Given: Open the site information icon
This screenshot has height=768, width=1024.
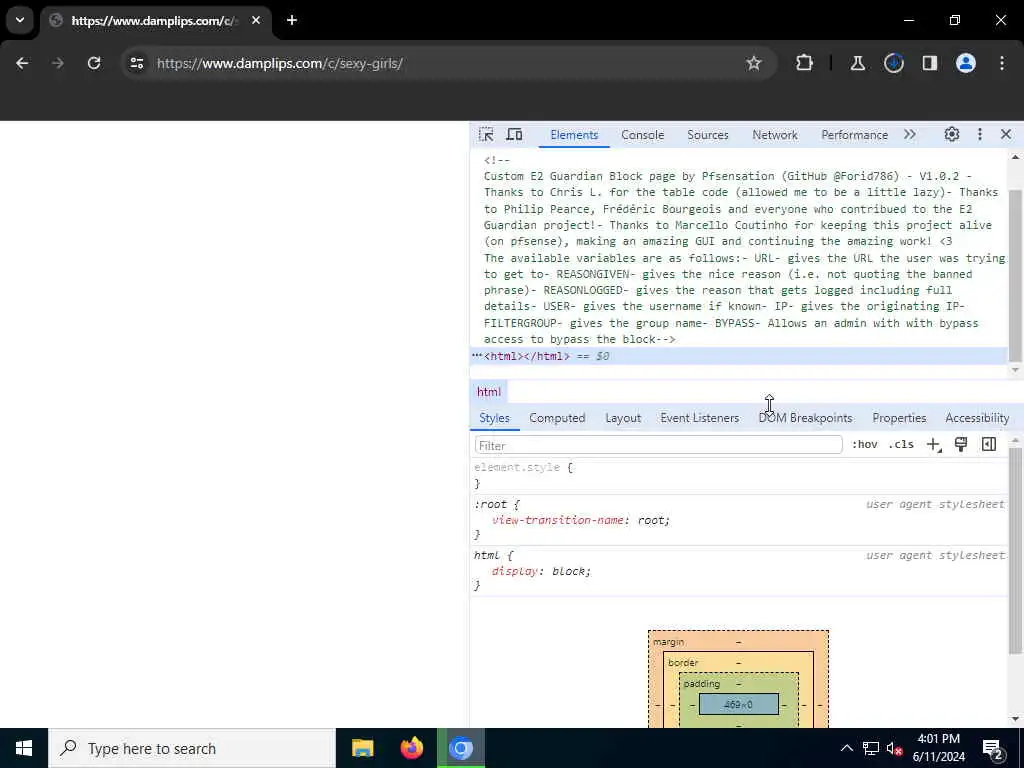Looking at the screenshot, I should (x=136, y=63).
